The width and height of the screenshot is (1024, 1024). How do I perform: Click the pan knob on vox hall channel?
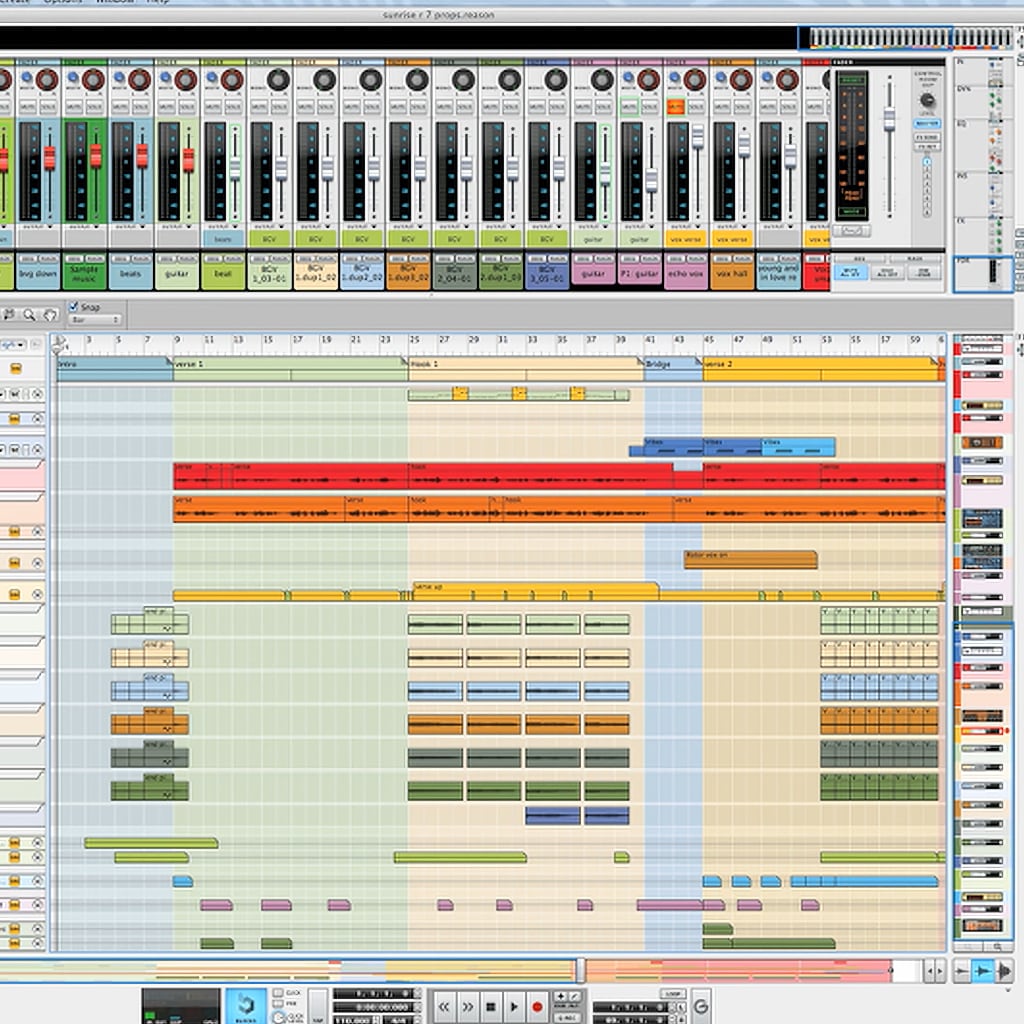coord(741,80)
